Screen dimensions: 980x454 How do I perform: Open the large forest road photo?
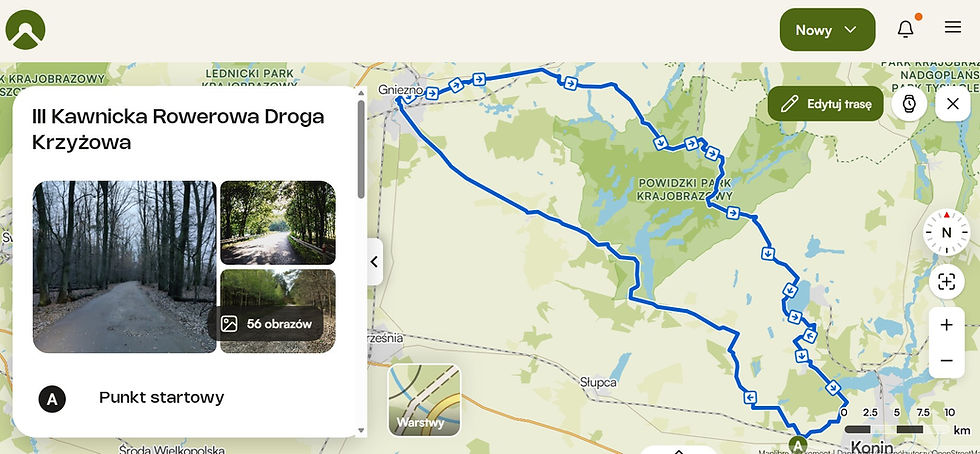coord(124,267)
